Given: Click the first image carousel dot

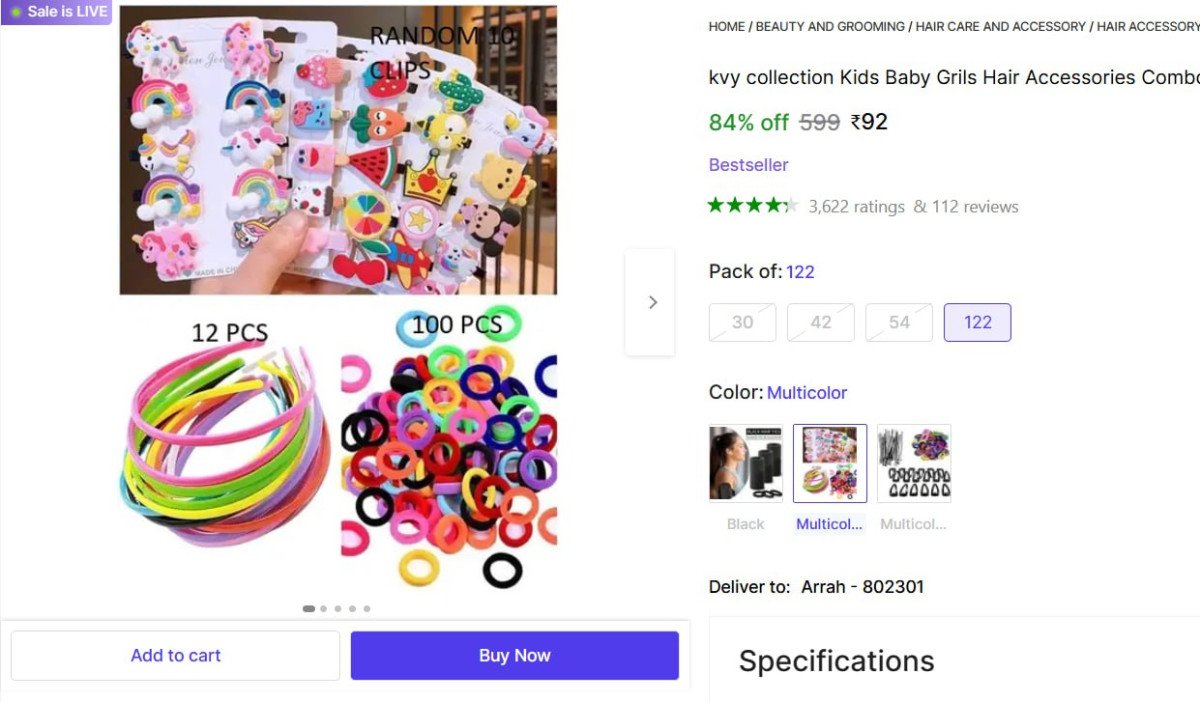Looking at the screenshot, I should pos(309,608).
